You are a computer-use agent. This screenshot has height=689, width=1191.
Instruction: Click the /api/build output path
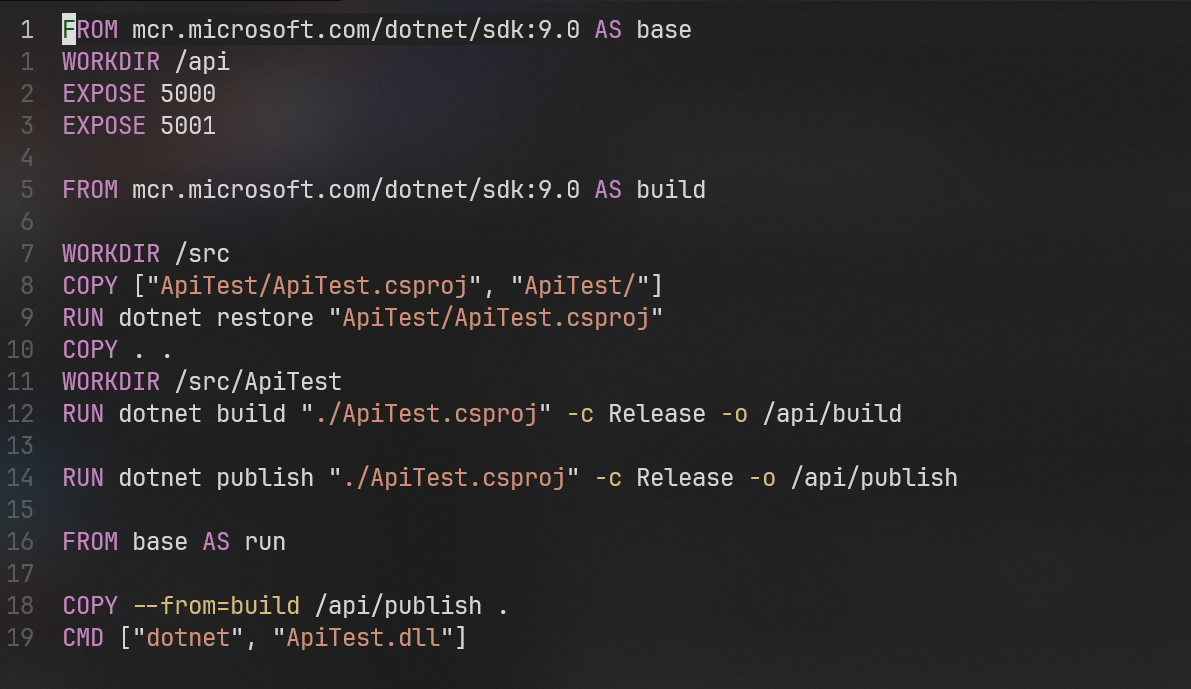(832, 414)
